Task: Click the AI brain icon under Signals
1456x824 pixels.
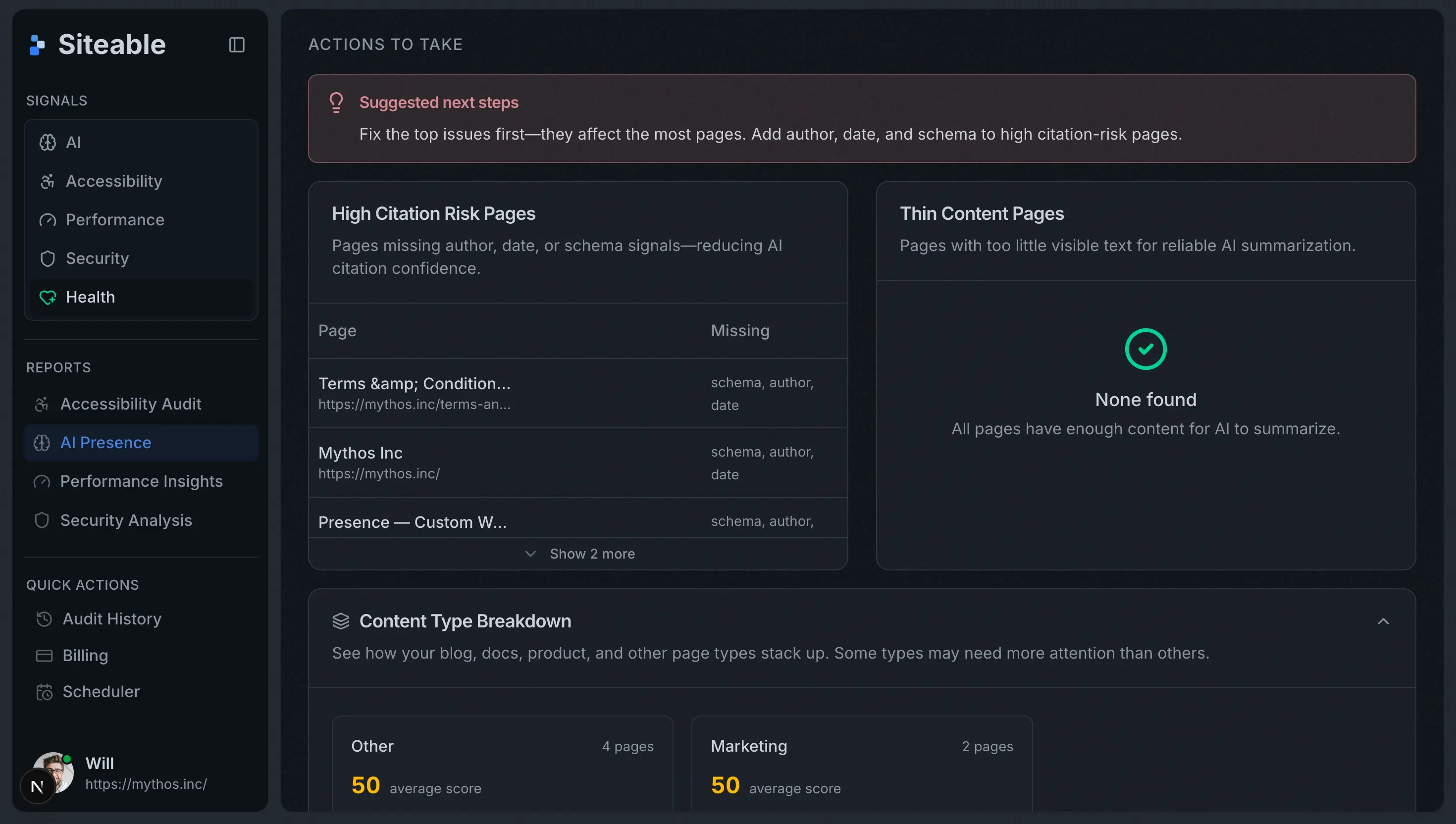Action: click(x=48, y=143)
